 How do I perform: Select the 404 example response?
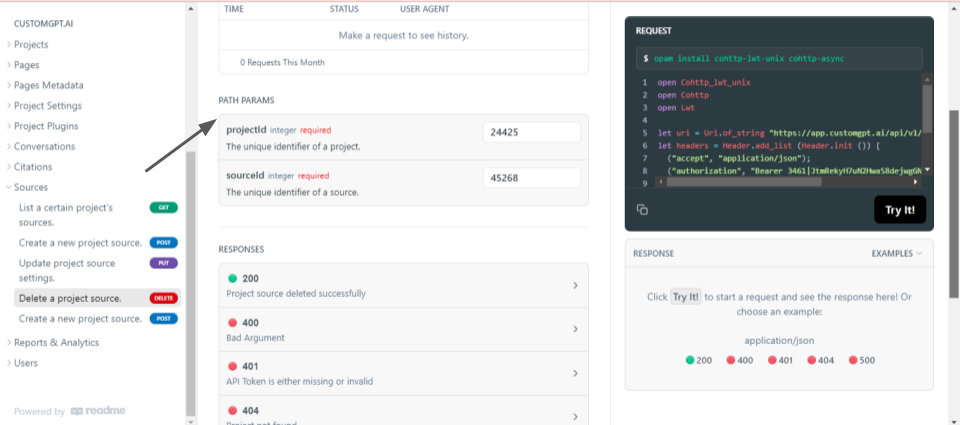[820, 360]
